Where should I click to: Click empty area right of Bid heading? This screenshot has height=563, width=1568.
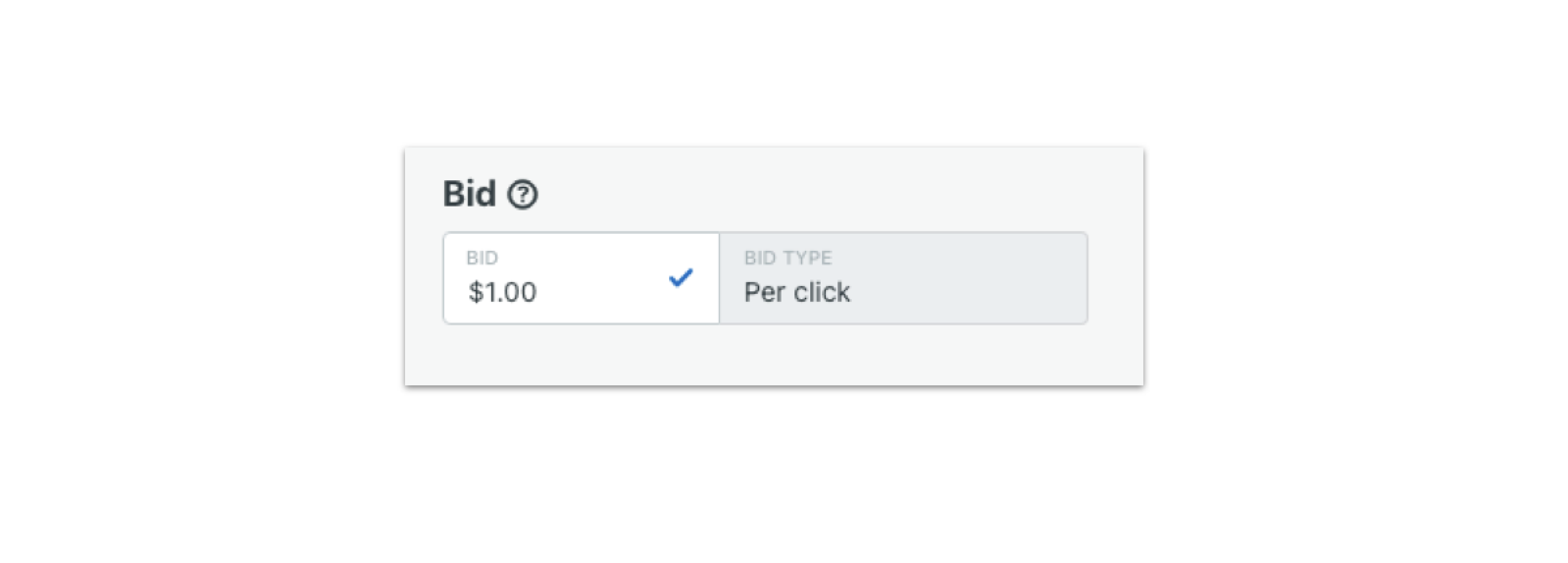point(817,194)
